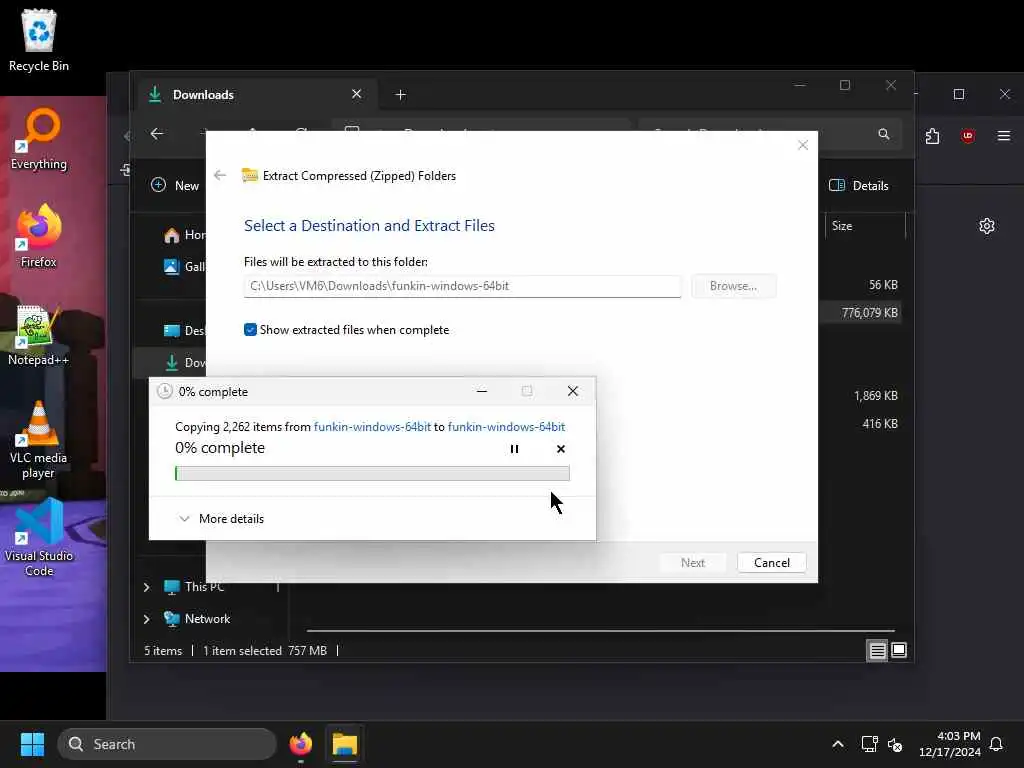Pause the file copy operation
Viewport: 1024px width, 768px height.
515,449
